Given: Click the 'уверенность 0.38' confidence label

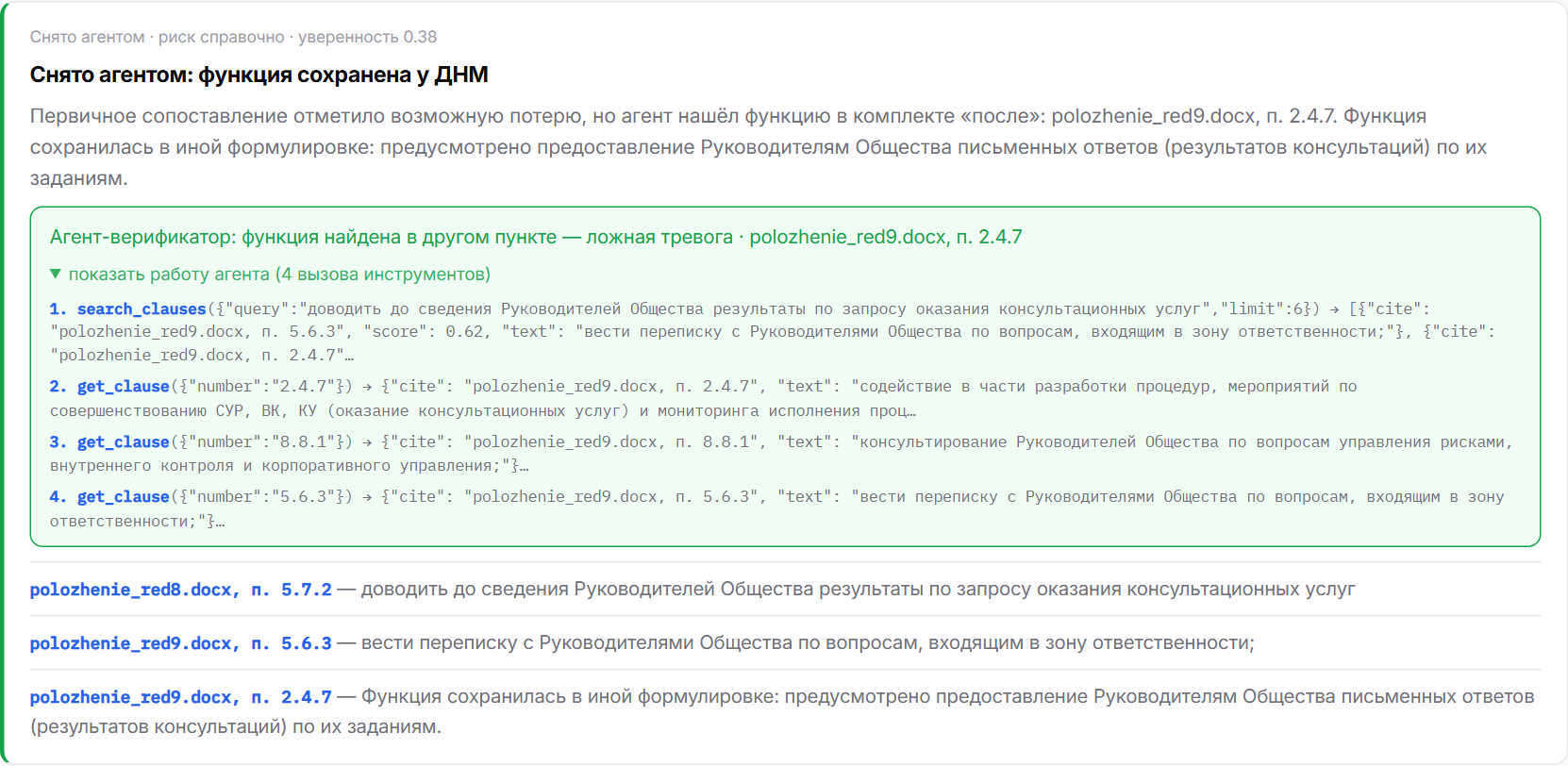Looking at the screenshot, I should 368,37.
